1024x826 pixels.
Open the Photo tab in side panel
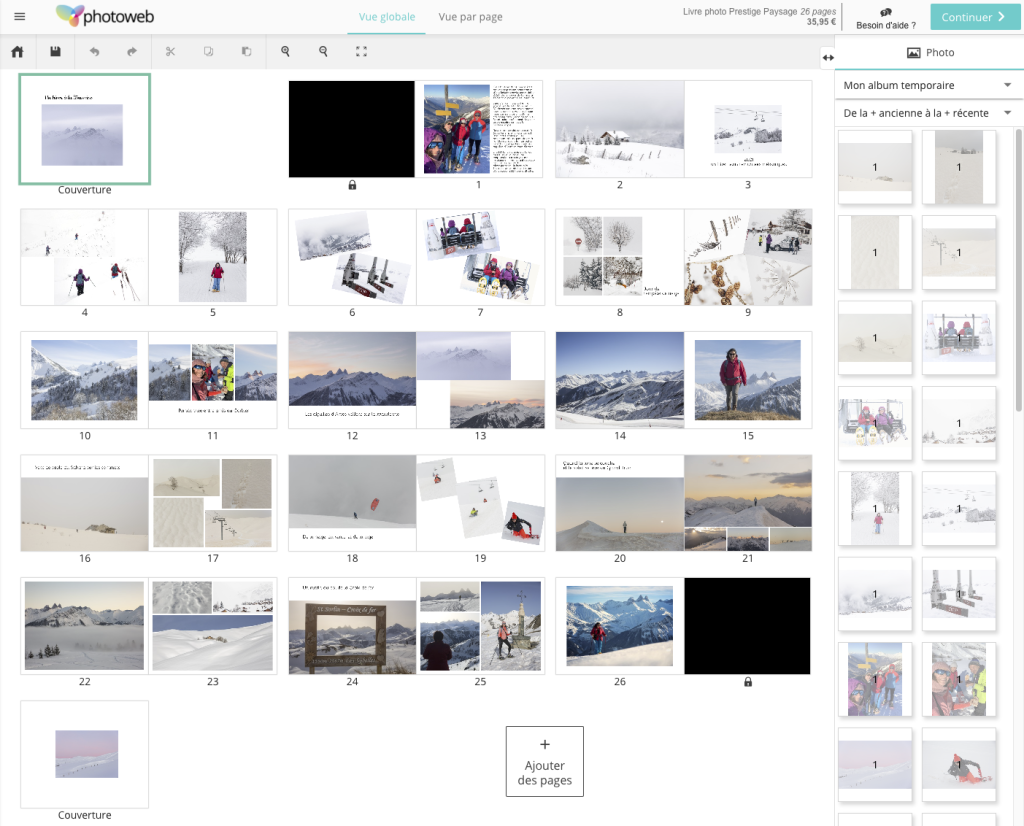(930, 53)
